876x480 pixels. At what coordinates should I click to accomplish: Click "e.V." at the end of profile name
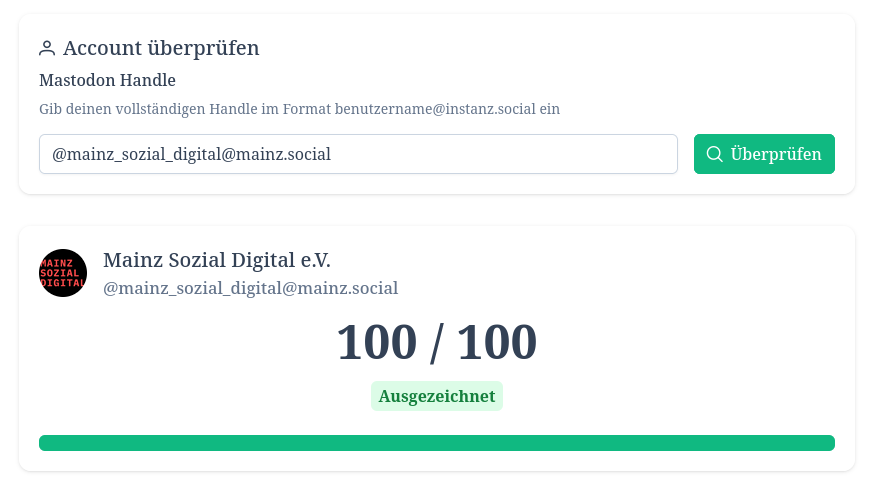(x=315, y=260)
